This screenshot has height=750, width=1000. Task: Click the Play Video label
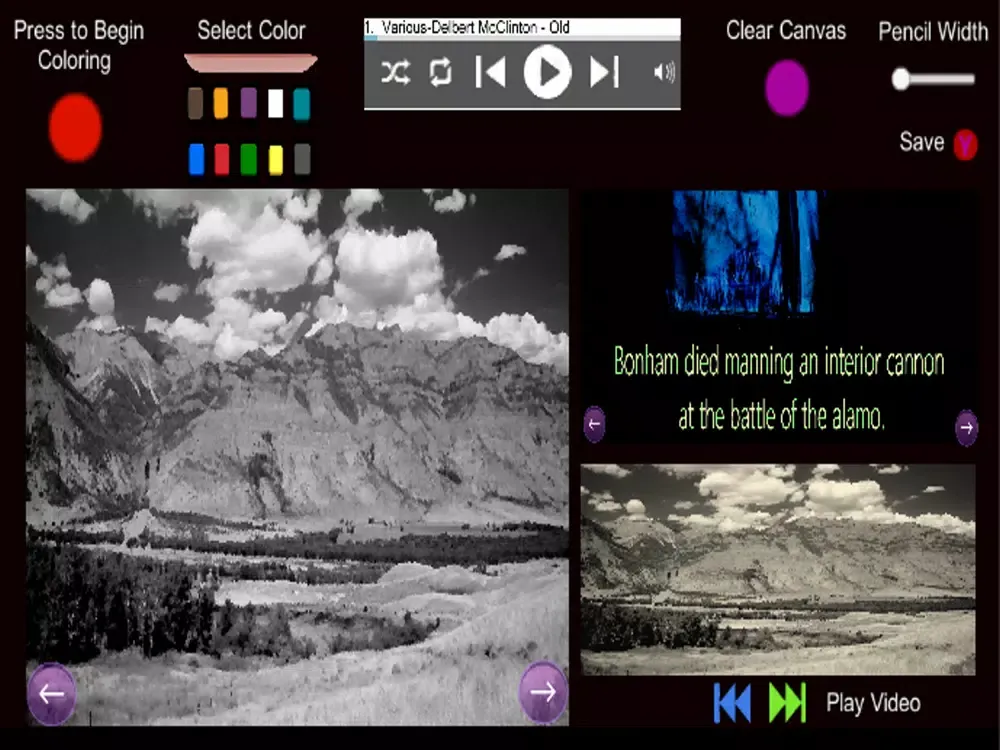(873, 703)
